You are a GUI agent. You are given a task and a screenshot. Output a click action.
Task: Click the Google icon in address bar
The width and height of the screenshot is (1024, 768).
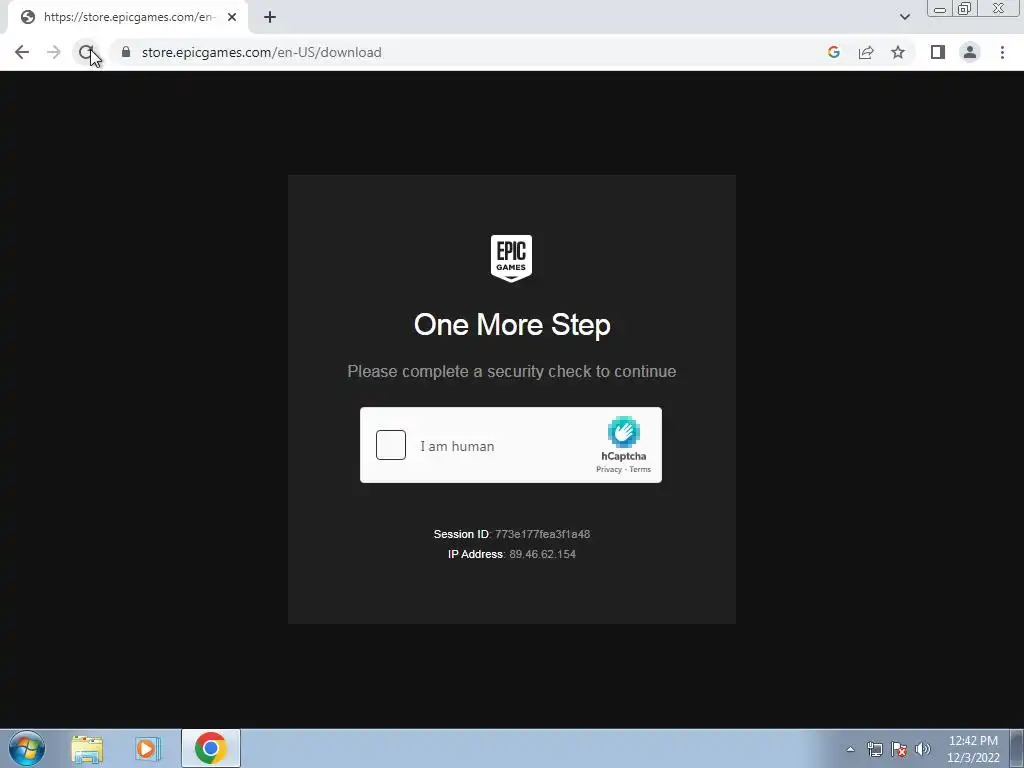833,52
